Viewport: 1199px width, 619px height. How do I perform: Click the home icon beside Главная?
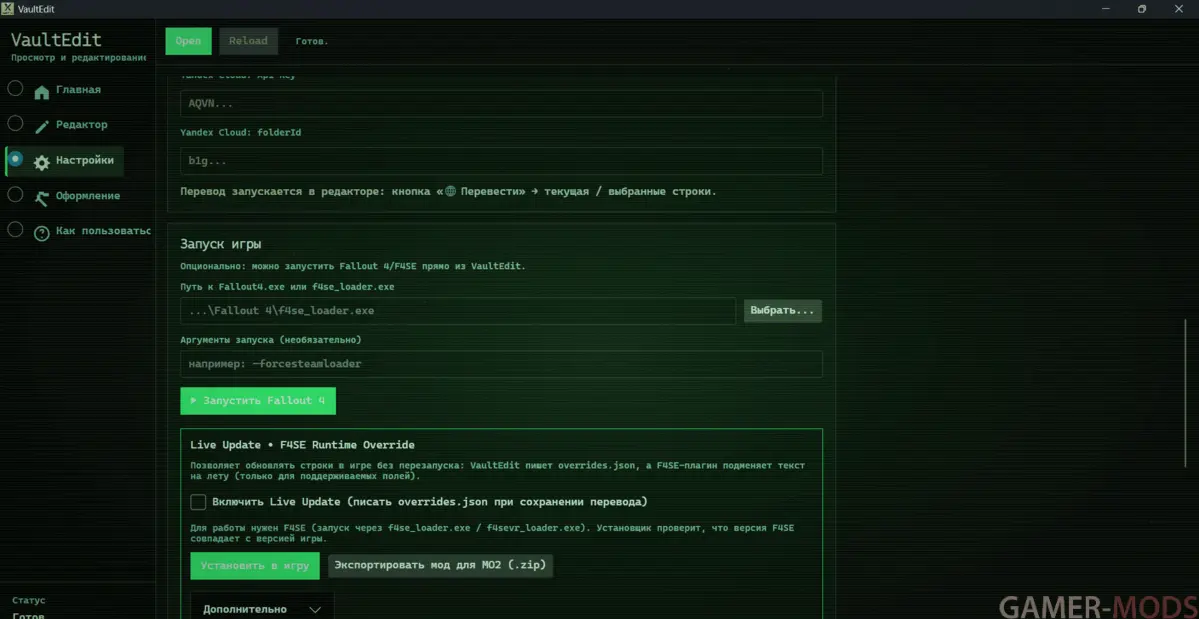tap(41, 92)
